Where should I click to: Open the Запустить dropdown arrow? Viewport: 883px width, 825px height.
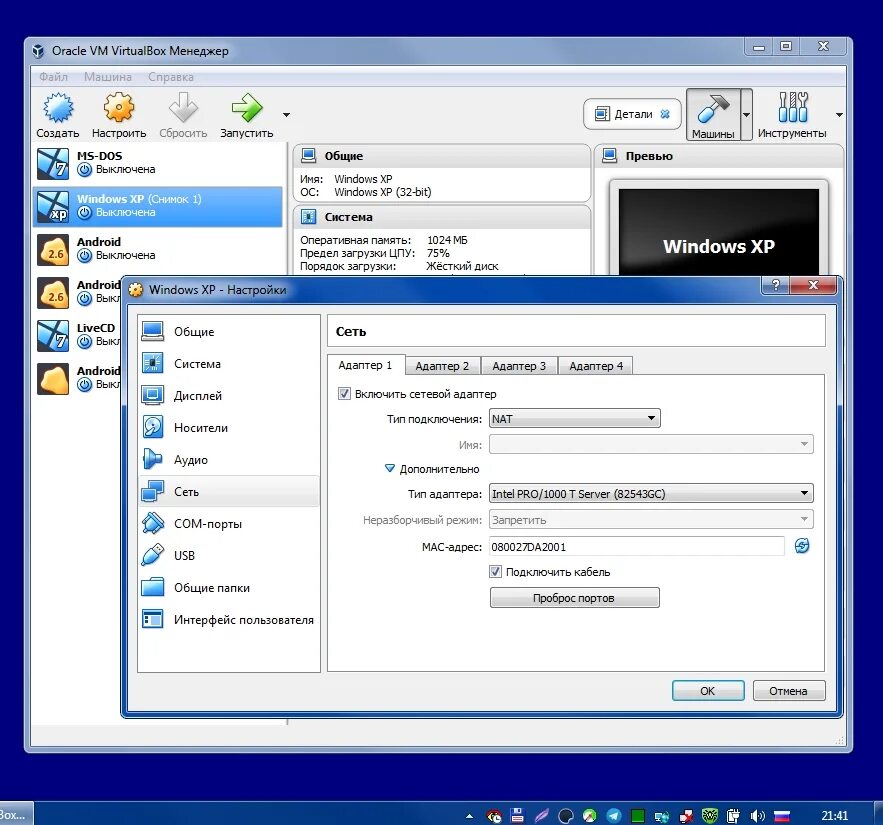point(286,115)
